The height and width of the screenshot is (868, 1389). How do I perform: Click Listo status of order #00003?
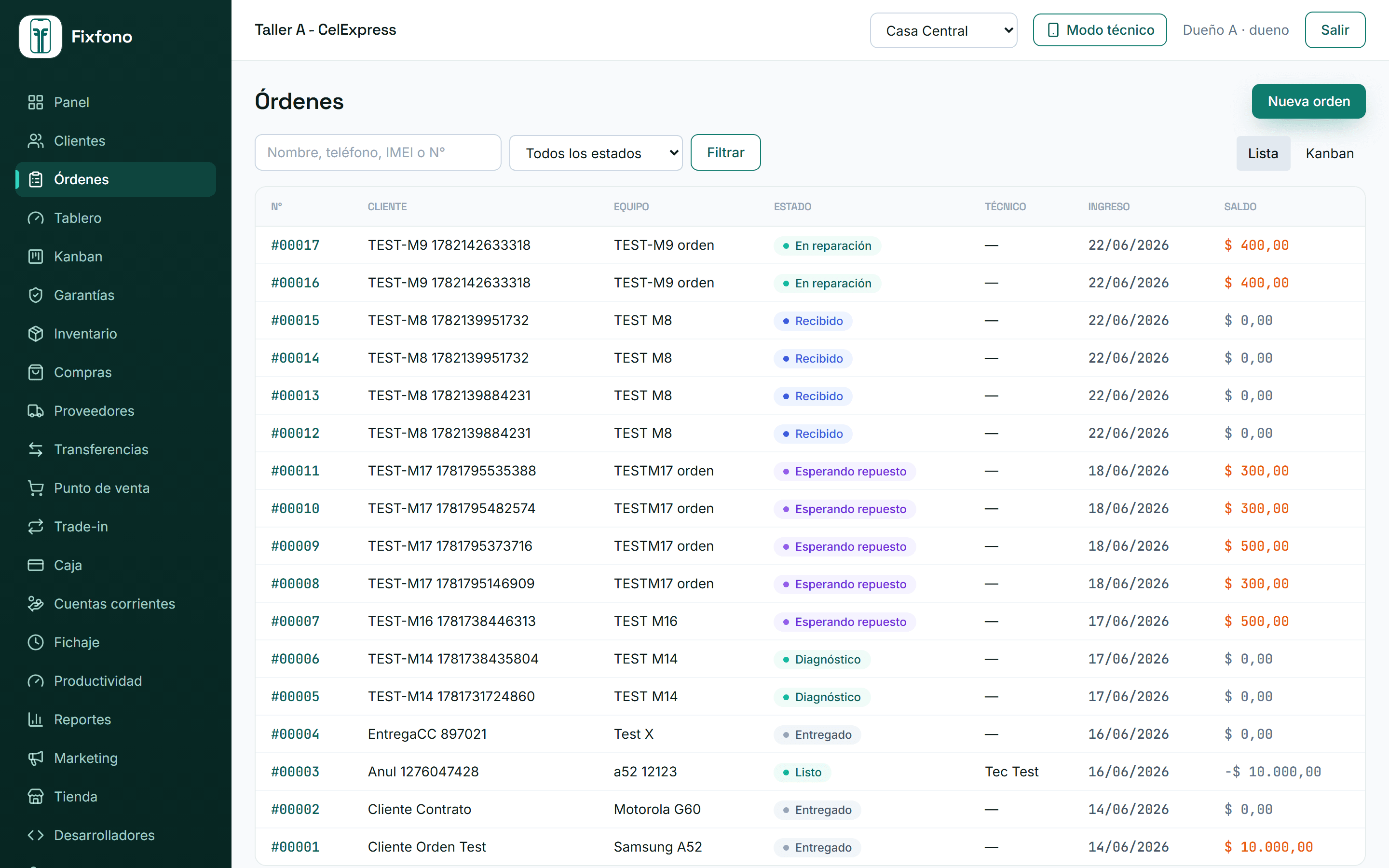click(x=803, y=772)
